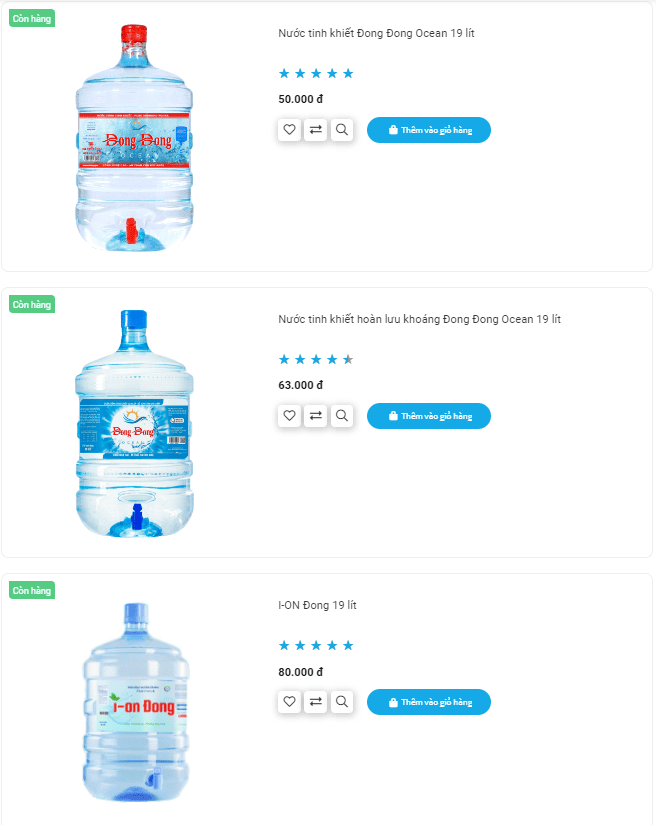Click the I-on Đong bottle image

click(x=134, y=705)
